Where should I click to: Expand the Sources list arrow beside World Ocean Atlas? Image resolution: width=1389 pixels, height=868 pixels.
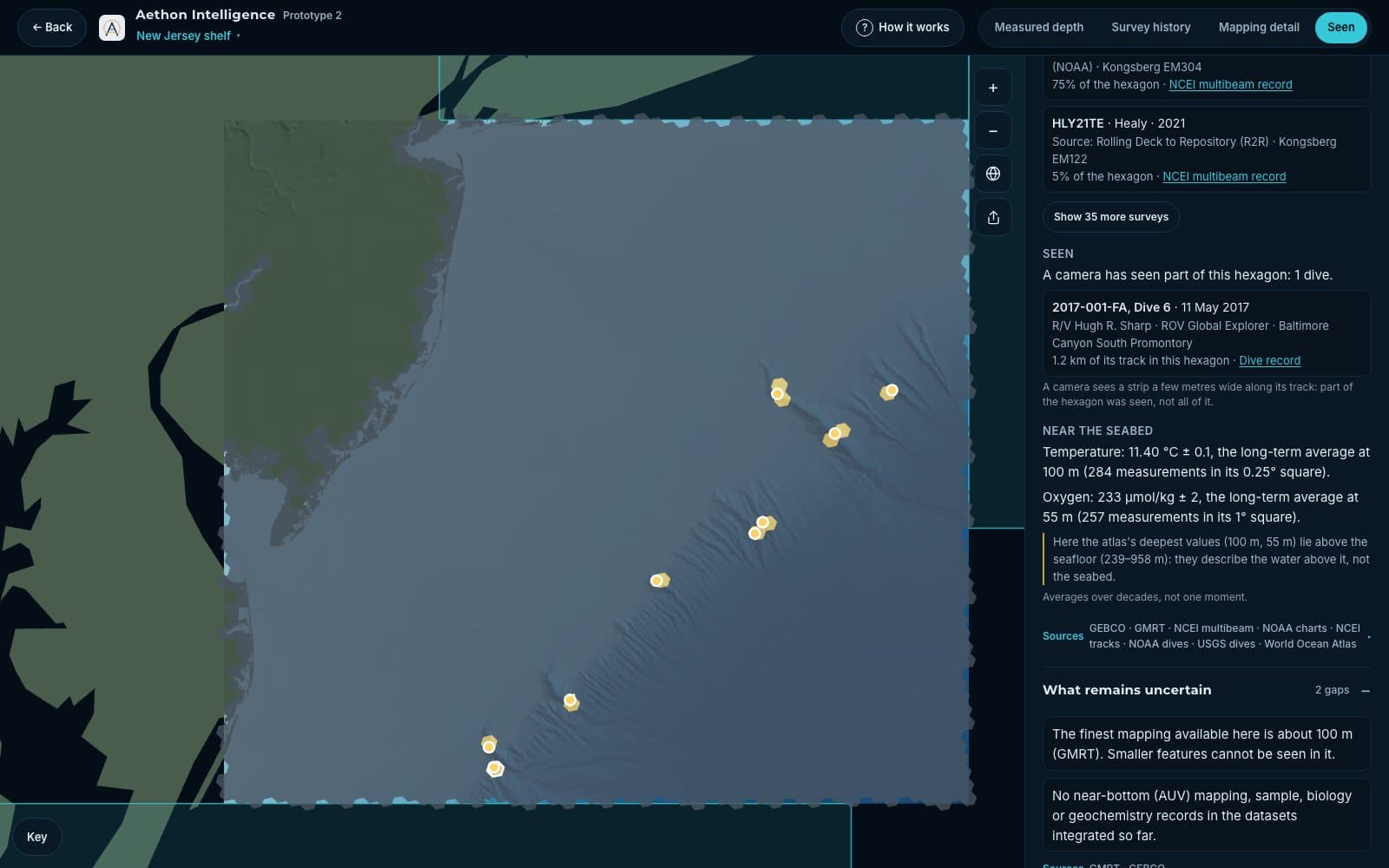pyautogui.click(x=1369, y=637)
